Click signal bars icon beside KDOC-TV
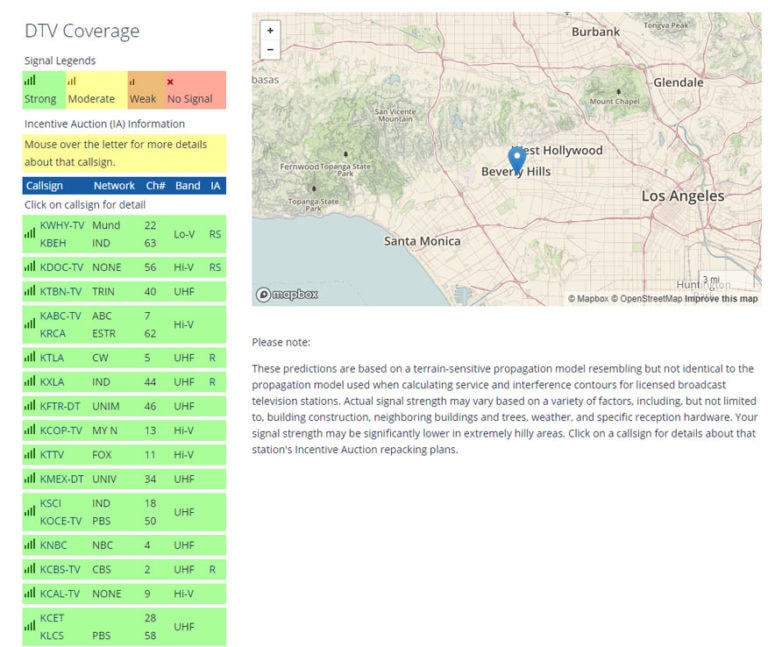This screenshot has height=647, width=768. (x=30, y=267)
